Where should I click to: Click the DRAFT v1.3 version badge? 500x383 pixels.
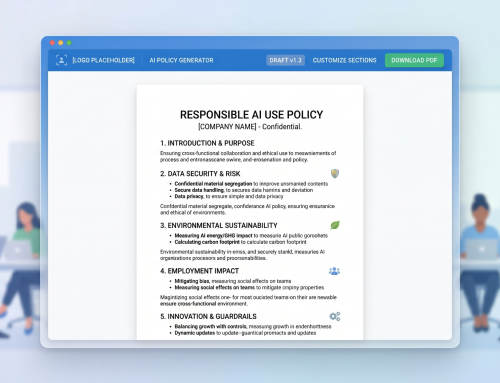point(285,60)
